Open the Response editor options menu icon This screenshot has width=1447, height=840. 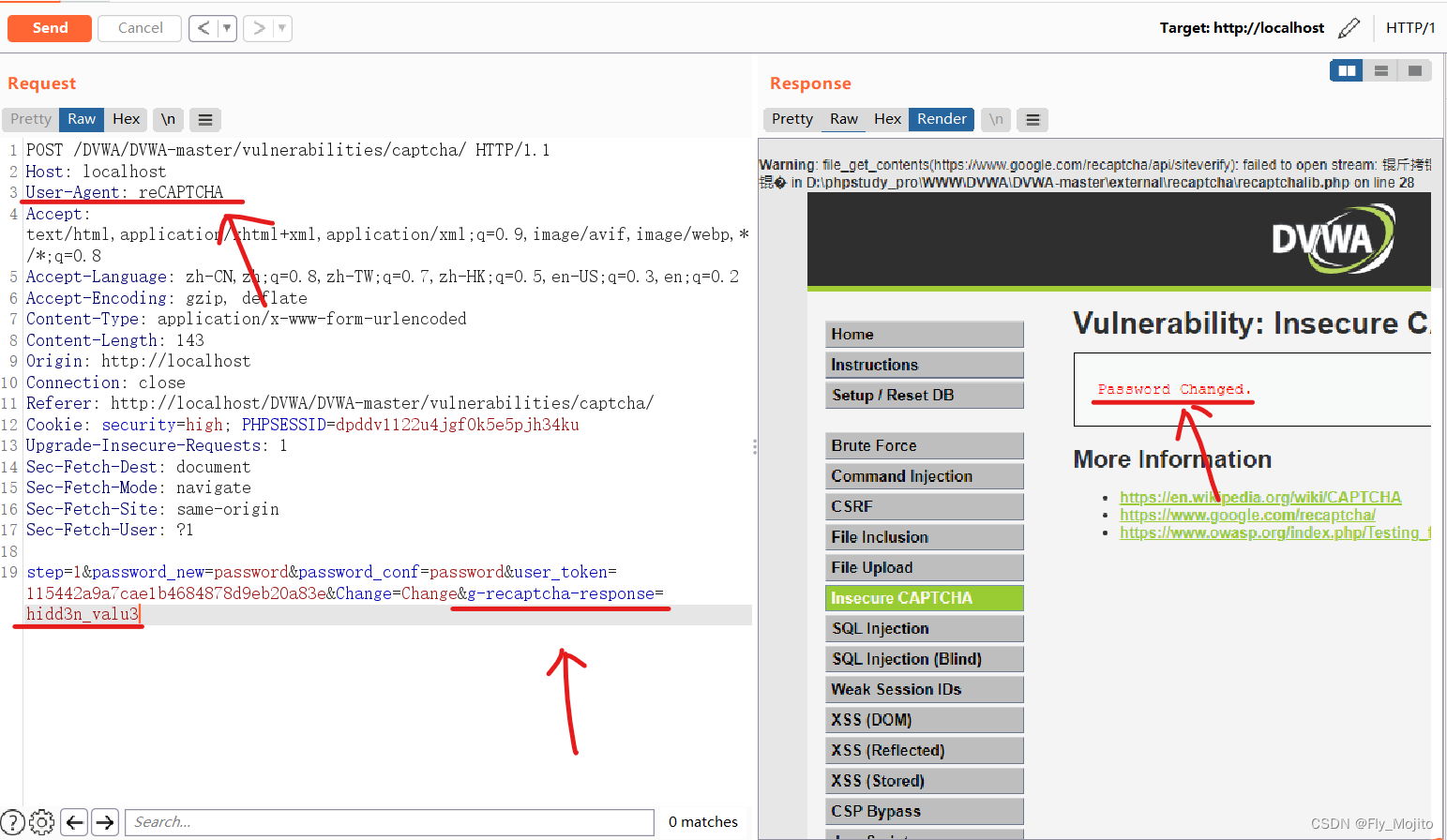1032,119
